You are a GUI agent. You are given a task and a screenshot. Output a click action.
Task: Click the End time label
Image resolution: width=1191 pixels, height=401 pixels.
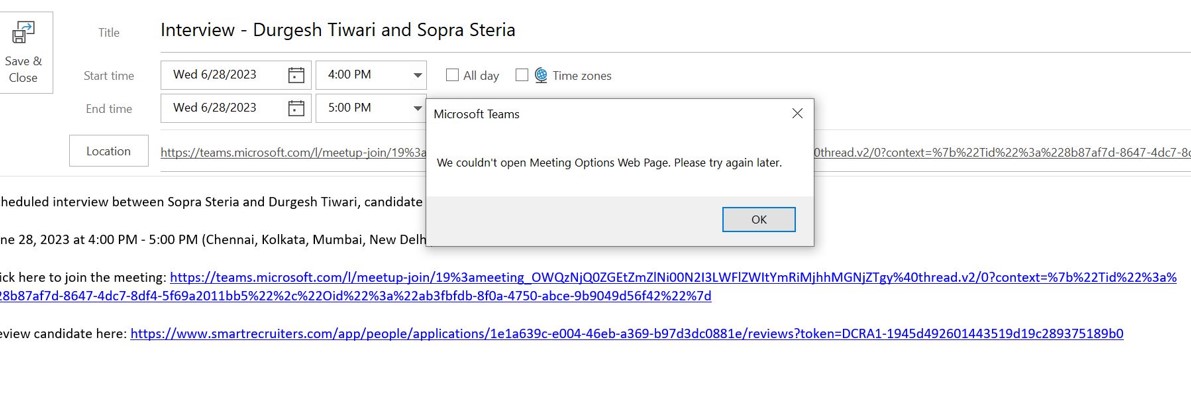tap(109, 109)
